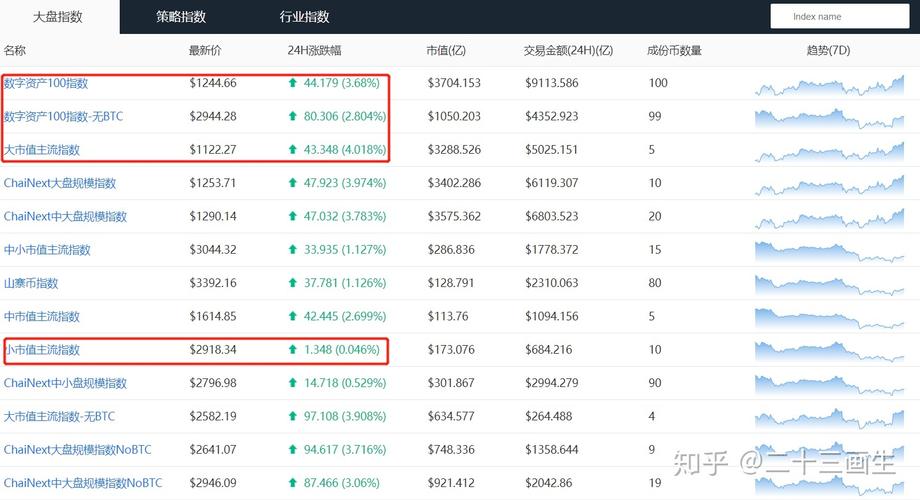
Task: Click the 7D trend chart for 数字资产100指数-无BTC
Action: (829, 119)
